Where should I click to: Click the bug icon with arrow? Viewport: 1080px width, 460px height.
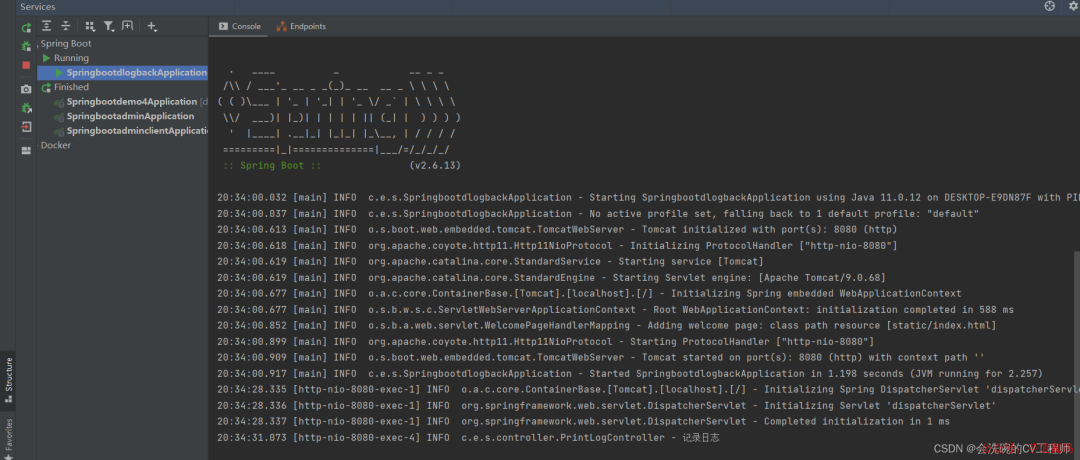point(26,108)
